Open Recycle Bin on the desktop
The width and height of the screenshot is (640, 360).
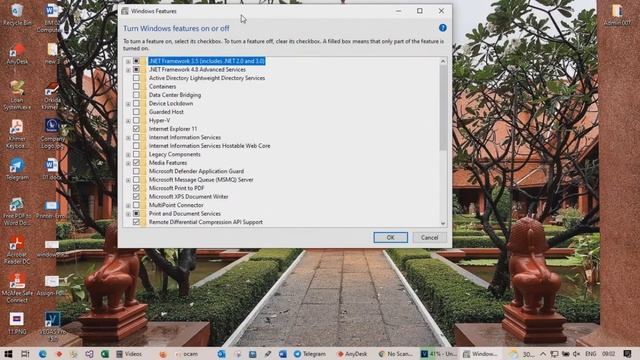click(x=17, y=15)
